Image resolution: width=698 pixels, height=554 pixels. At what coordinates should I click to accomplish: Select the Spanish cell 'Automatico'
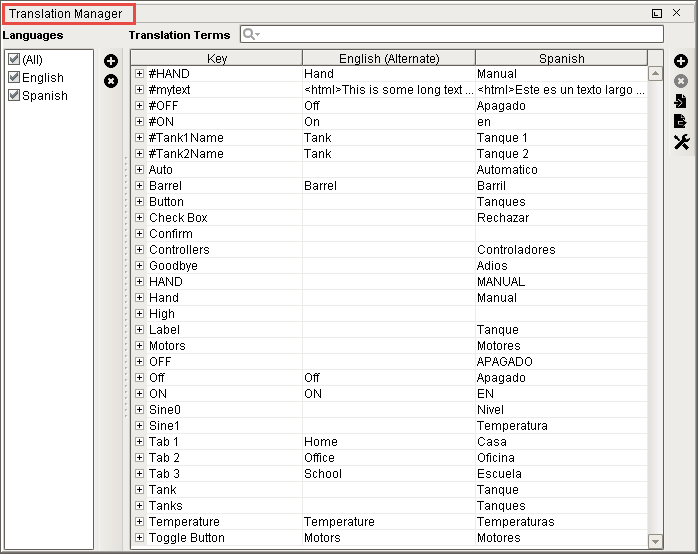(x=561, y=170)
